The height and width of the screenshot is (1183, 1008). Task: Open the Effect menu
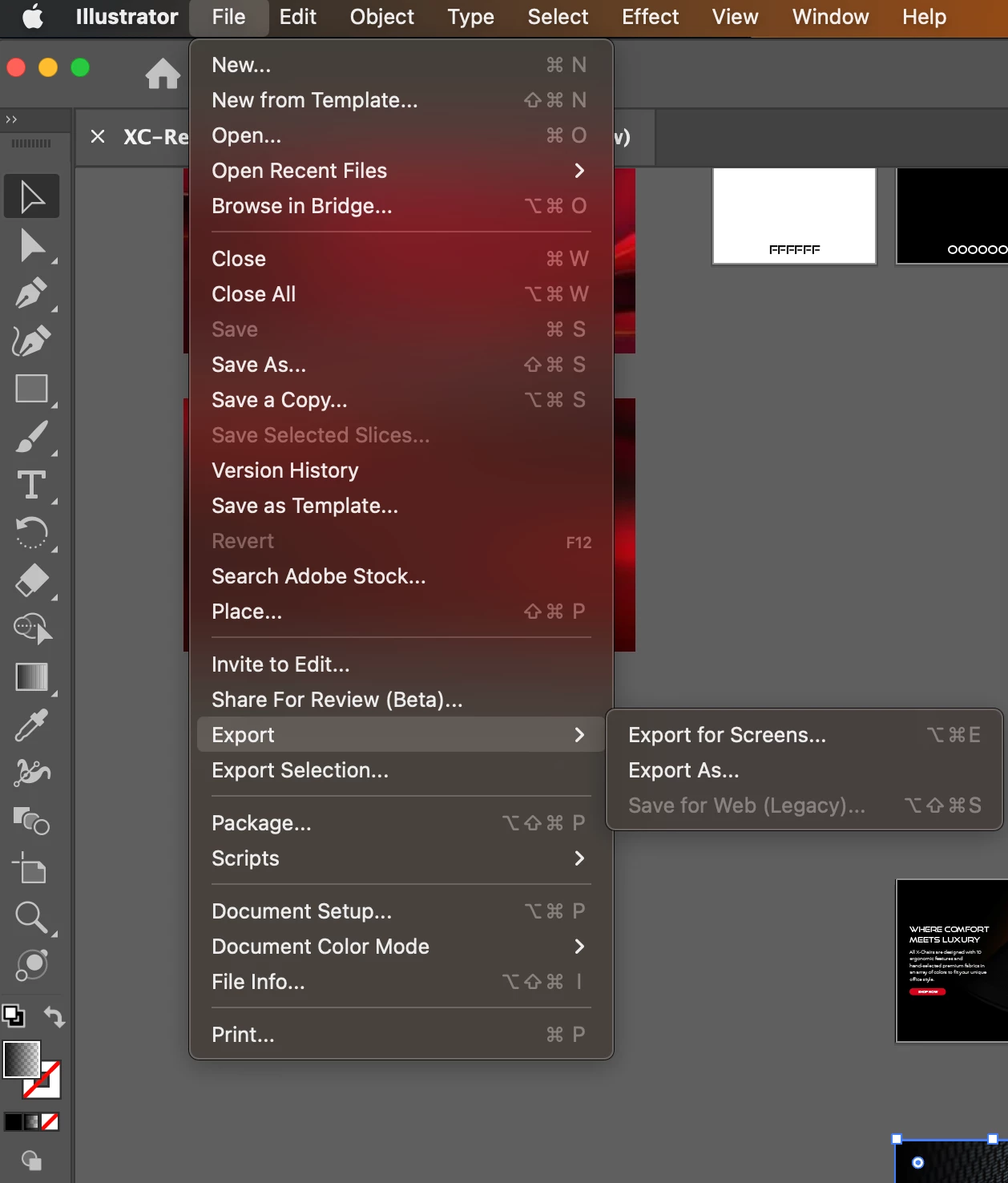(650, 17)
